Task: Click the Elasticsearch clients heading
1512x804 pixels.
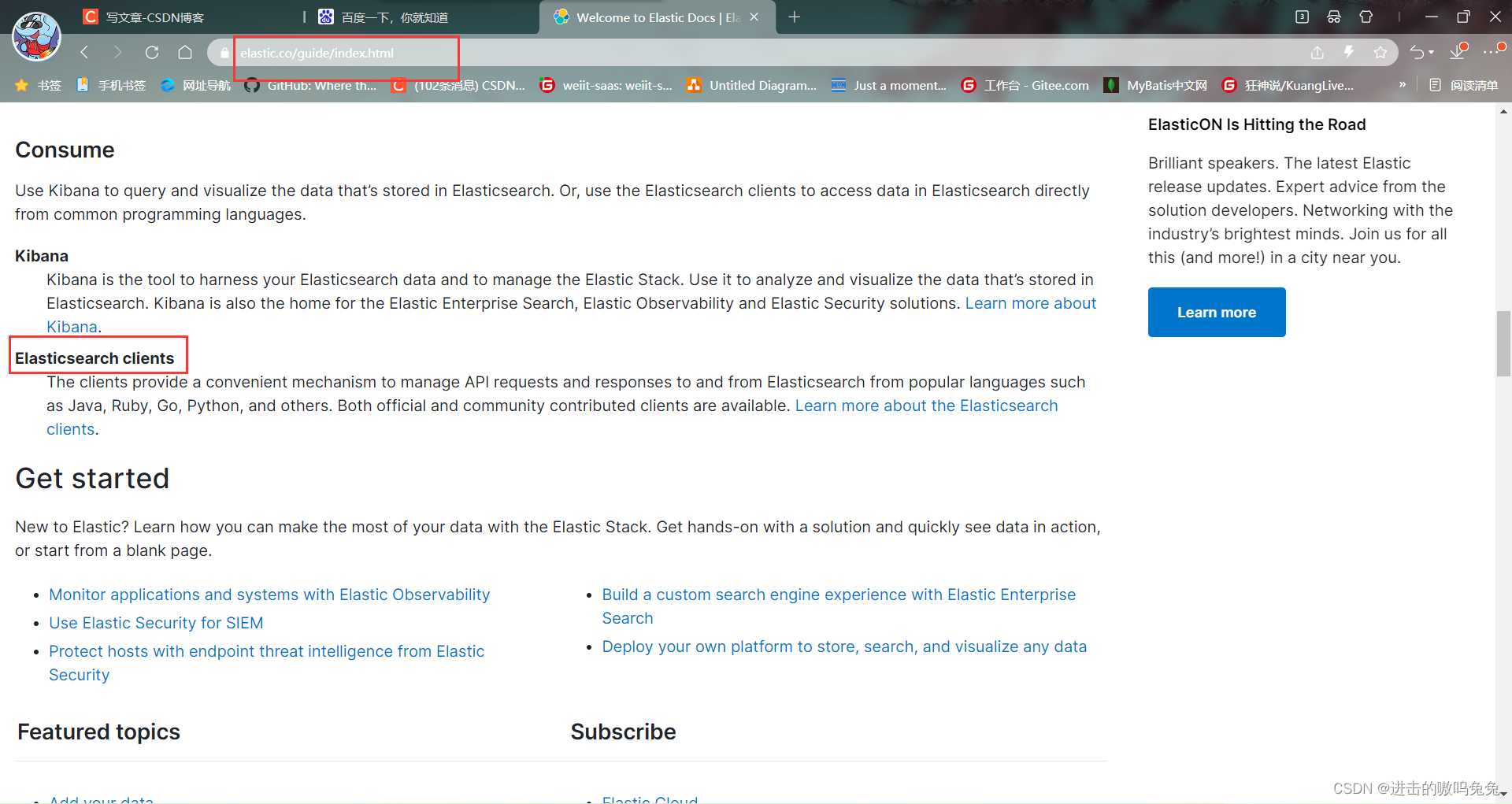Action: (94, 358)
